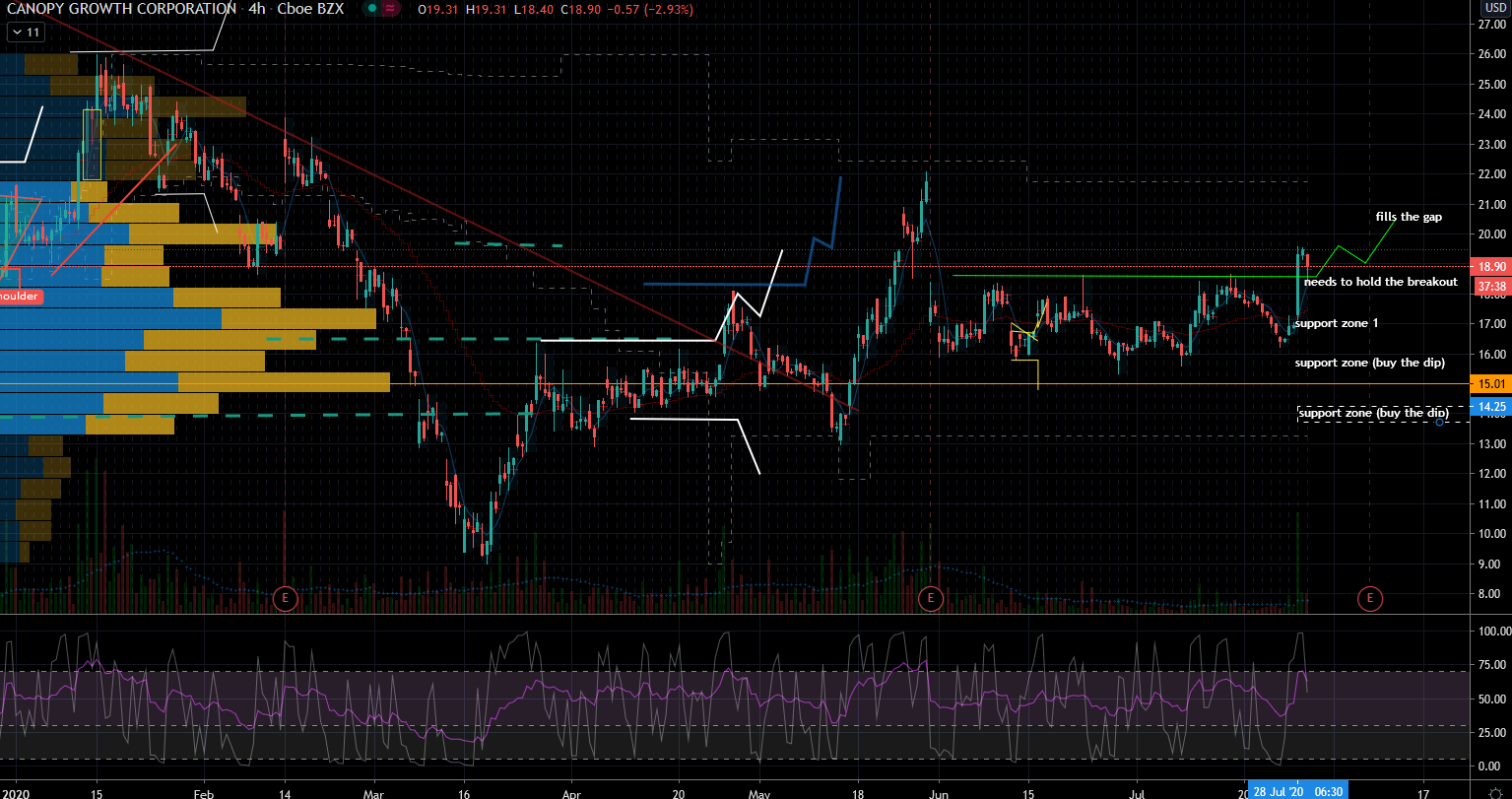Click the Canopy Growth Corporation symbol title
This screenshot has height=799, width=1512.
click(118, 10)
